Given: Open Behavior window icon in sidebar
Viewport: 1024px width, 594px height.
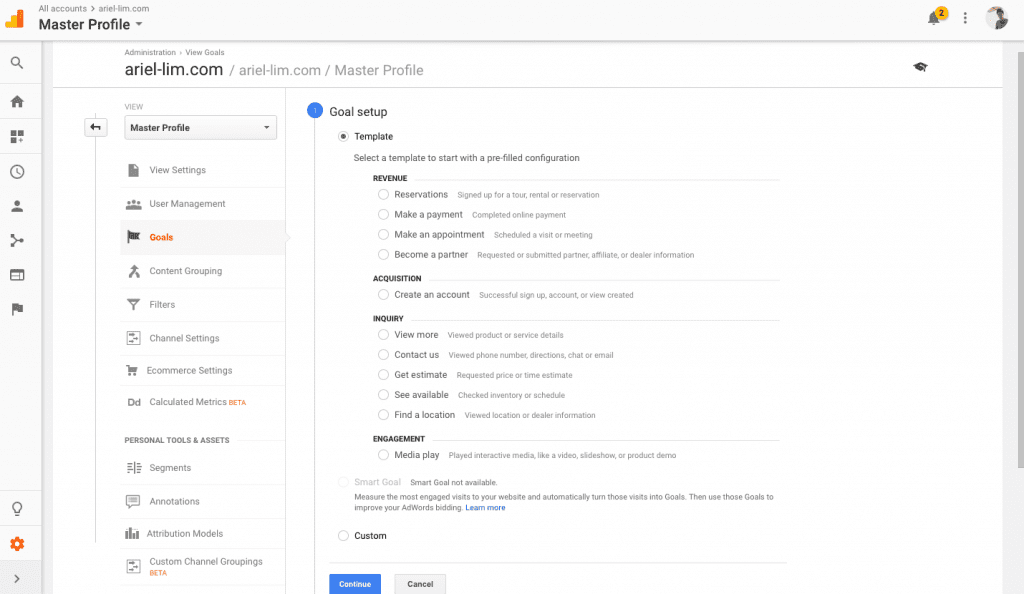Looking at the screenshot, I should [x=17, y=275].
